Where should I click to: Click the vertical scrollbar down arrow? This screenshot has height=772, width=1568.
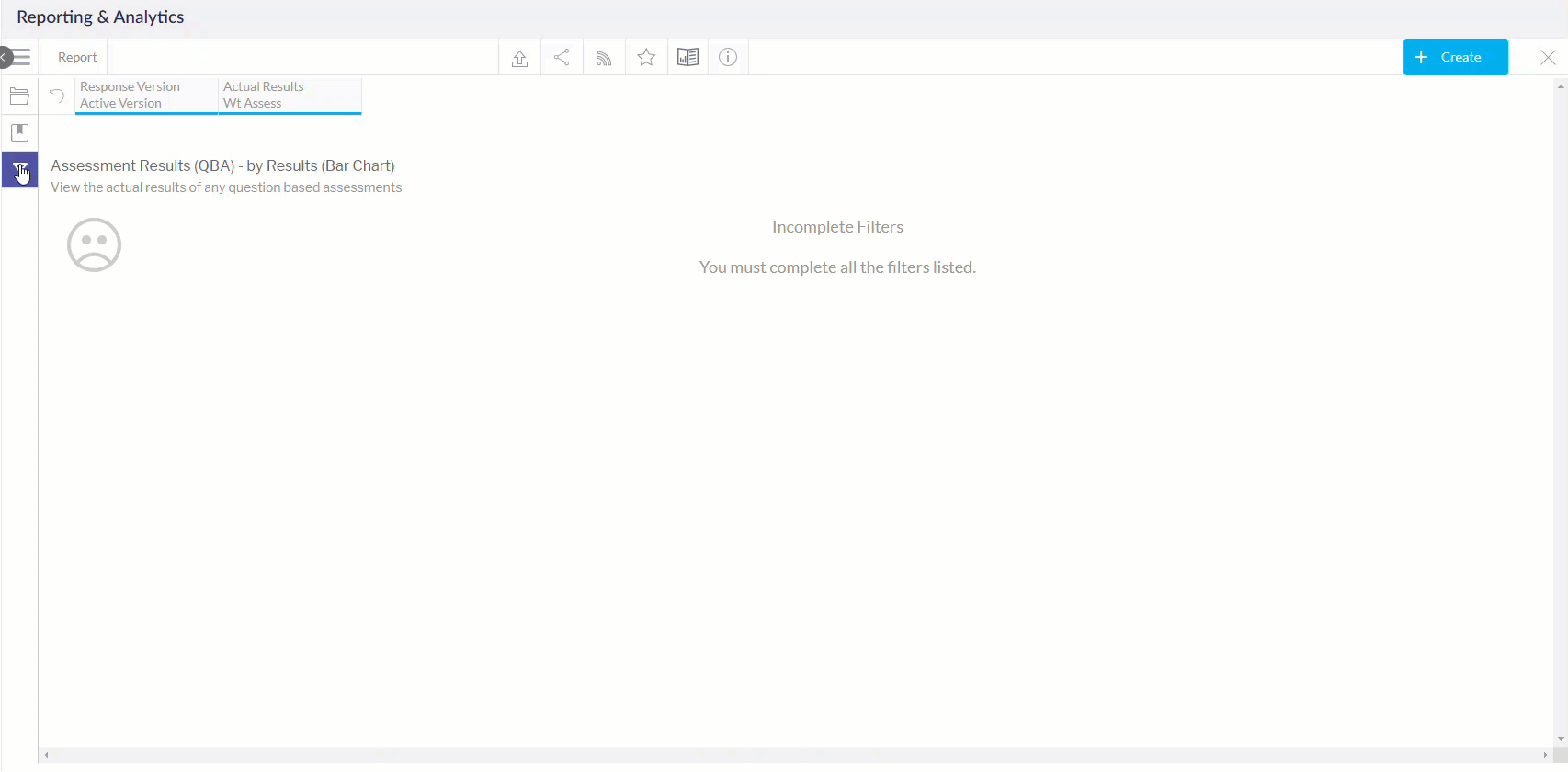click(x=1561, y=739)
